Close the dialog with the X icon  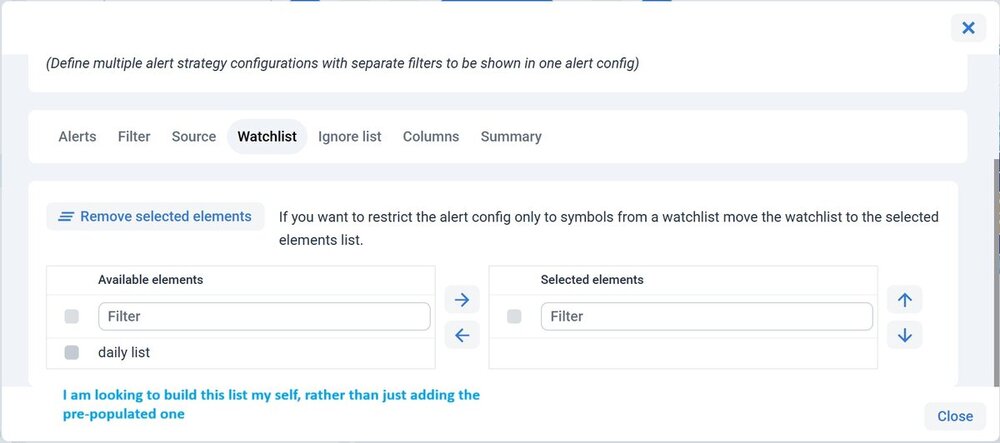[968, 28]
